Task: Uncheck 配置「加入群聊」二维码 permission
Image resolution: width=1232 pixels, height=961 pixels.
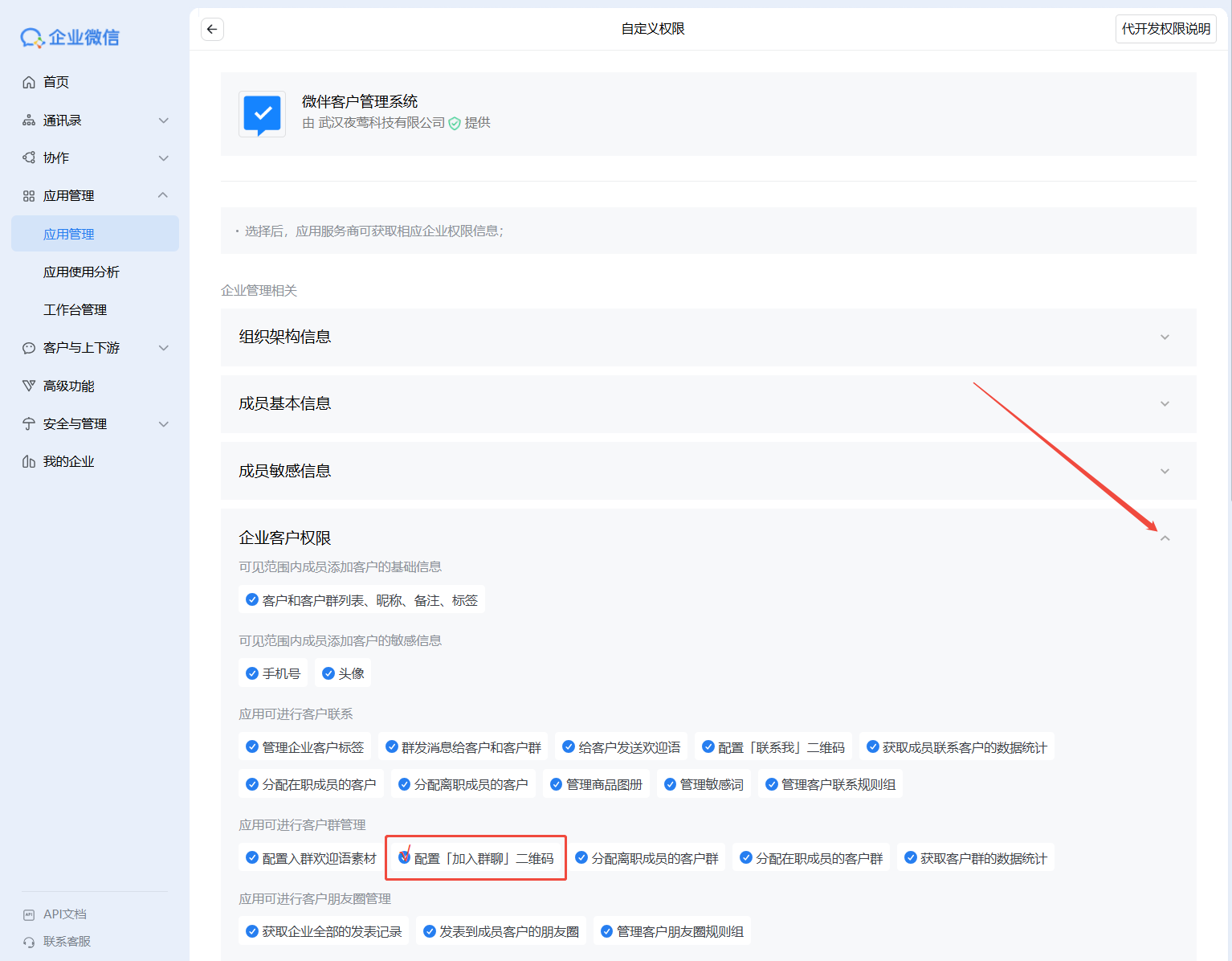Action: click(x=405, y=857)
